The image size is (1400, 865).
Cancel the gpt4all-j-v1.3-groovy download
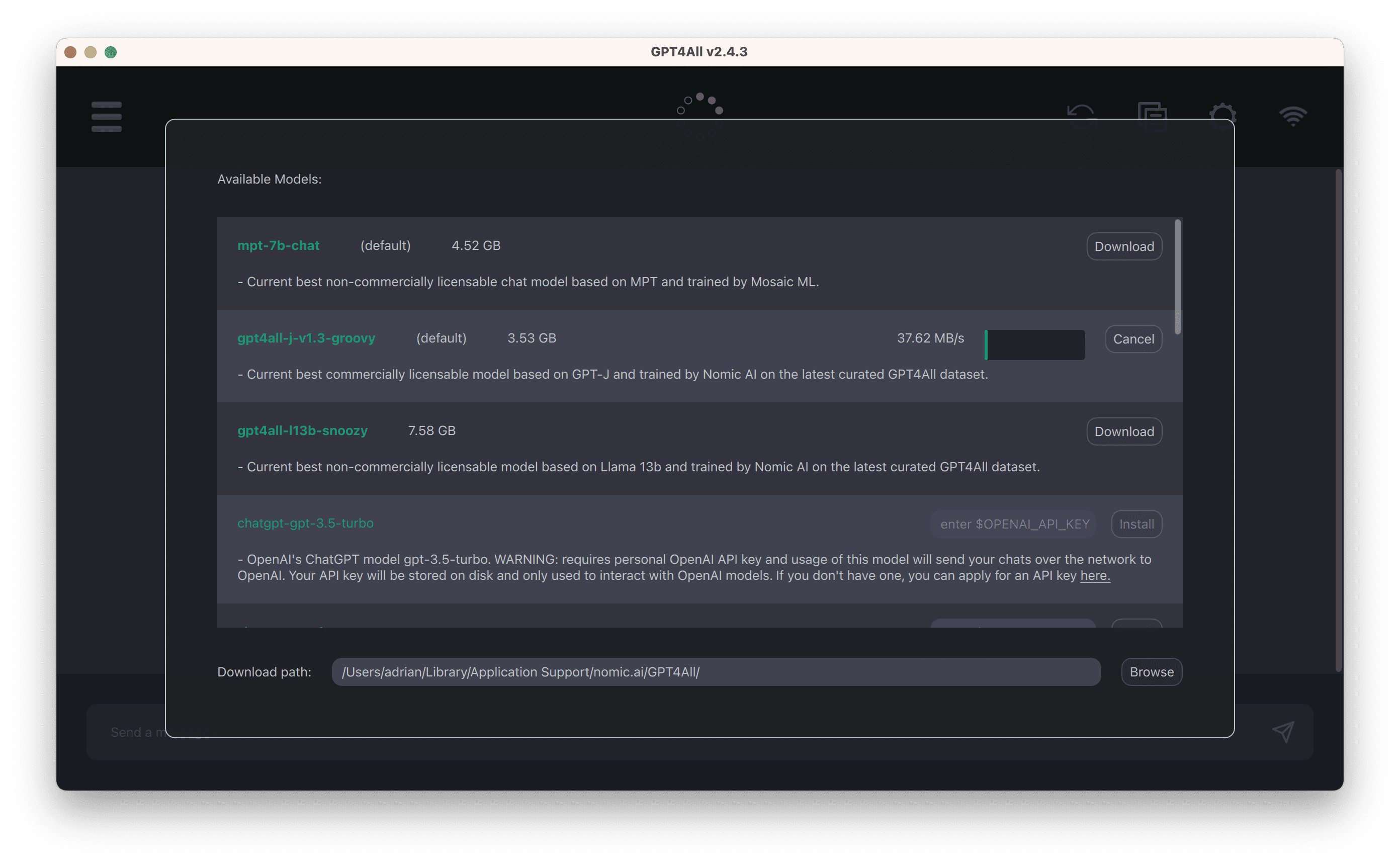1133,339
